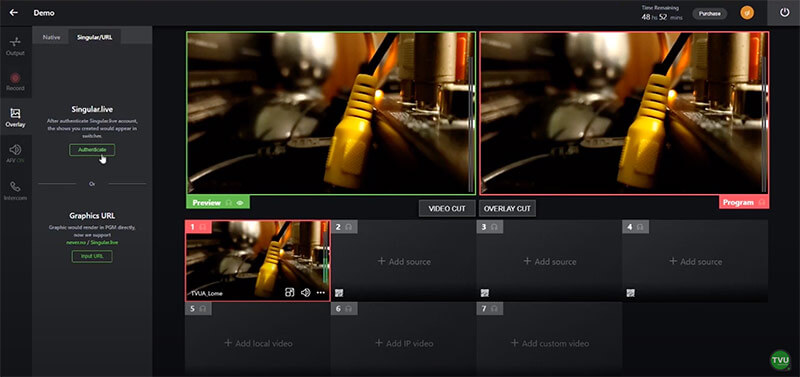Click the power button at top right

point(785,13)
